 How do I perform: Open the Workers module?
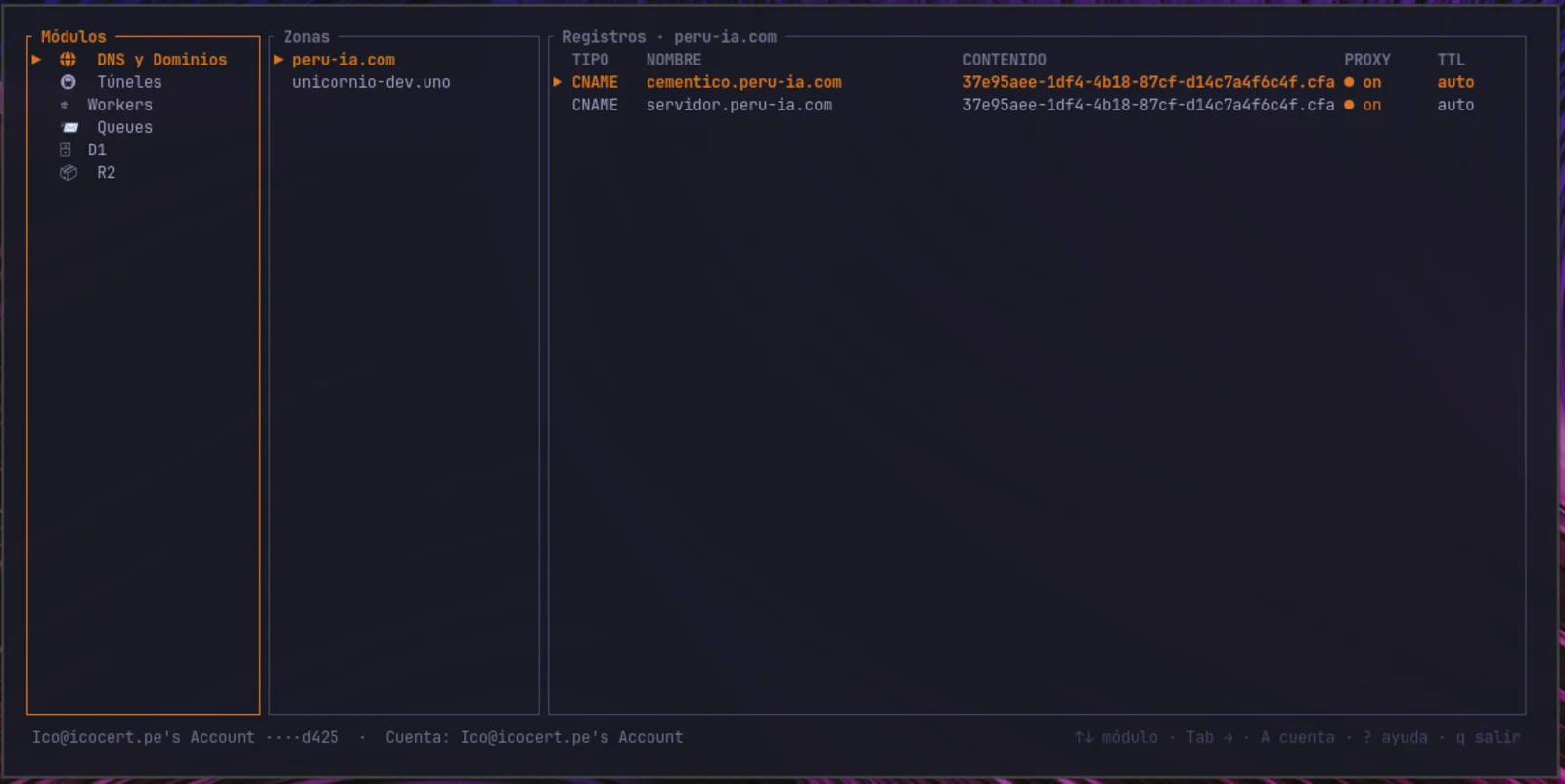tap(119, 105)
